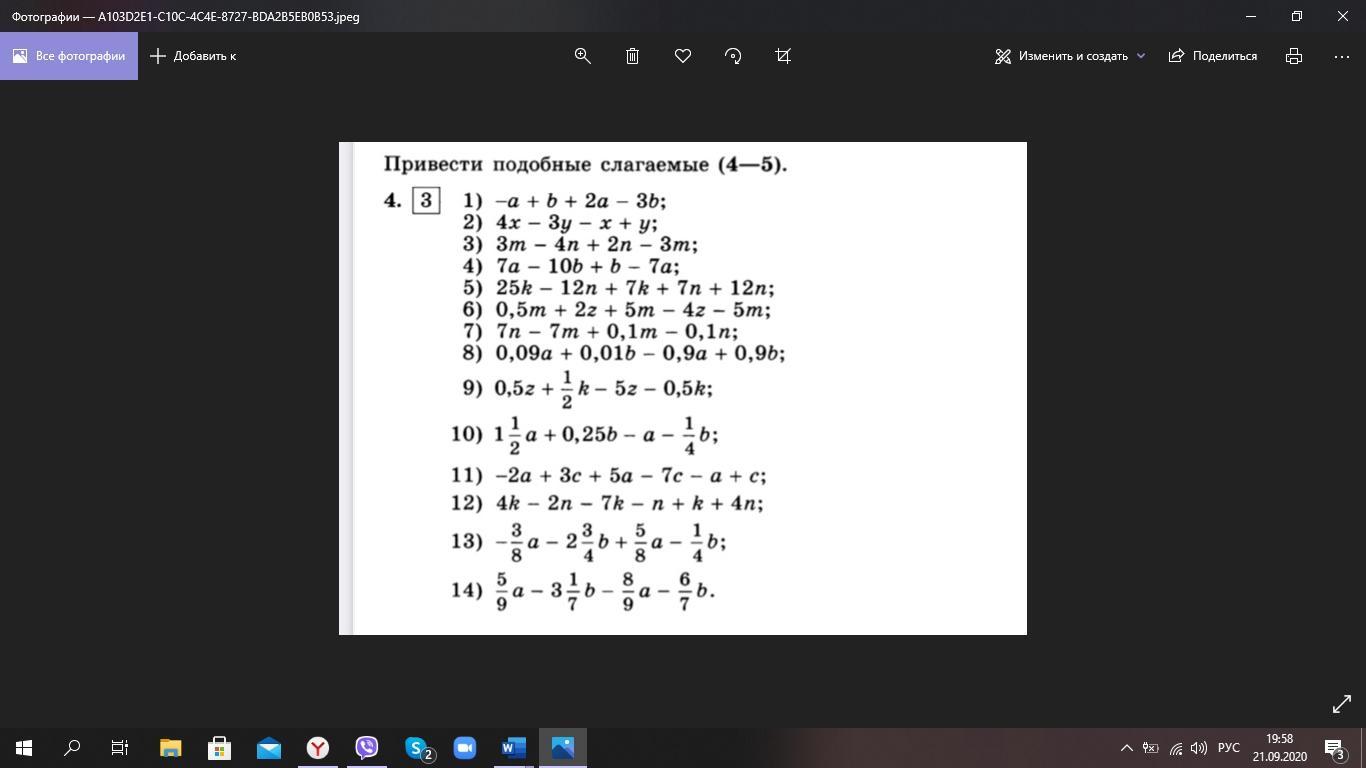The height and width of the screenshot is (768, 1366).
Task: Show hidden tray icons chevron
Action: coord(1126,748)
